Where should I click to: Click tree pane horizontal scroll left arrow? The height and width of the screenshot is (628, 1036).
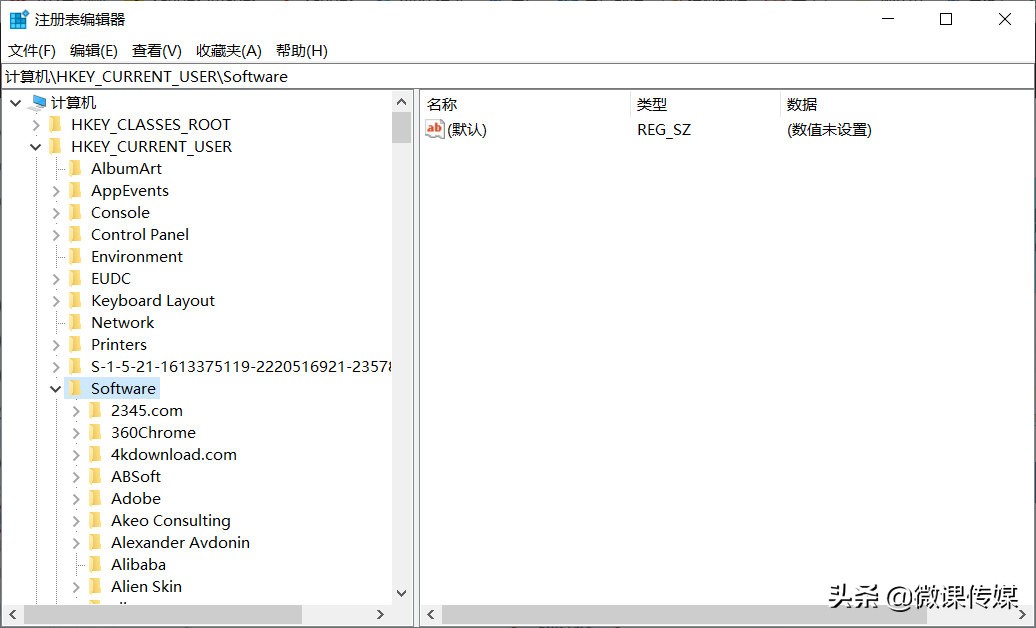[x=13, y=614]
